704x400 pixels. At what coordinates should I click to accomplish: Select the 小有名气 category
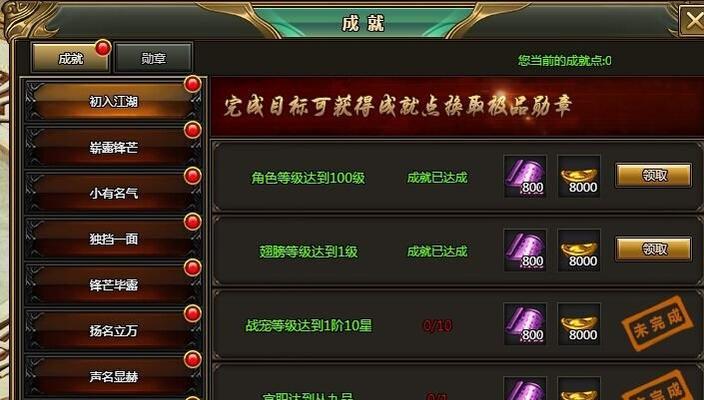(x=113, y=193)
